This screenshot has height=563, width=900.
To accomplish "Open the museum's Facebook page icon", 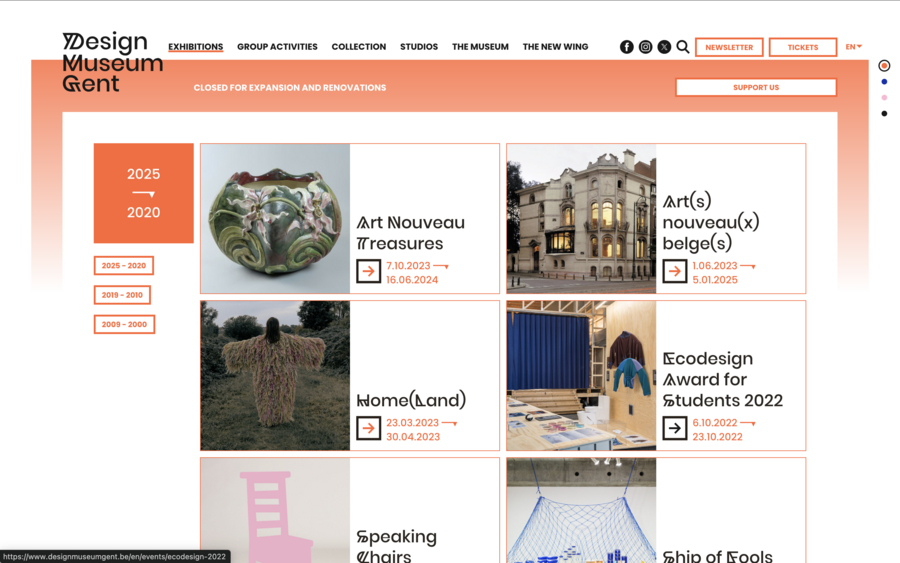I will click(626, 47).
